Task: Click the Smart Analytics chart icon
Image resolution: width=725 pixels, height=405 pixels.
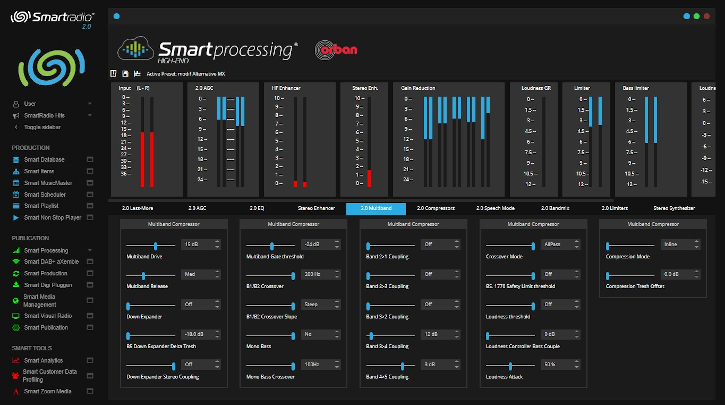Action: pos(16,361)
